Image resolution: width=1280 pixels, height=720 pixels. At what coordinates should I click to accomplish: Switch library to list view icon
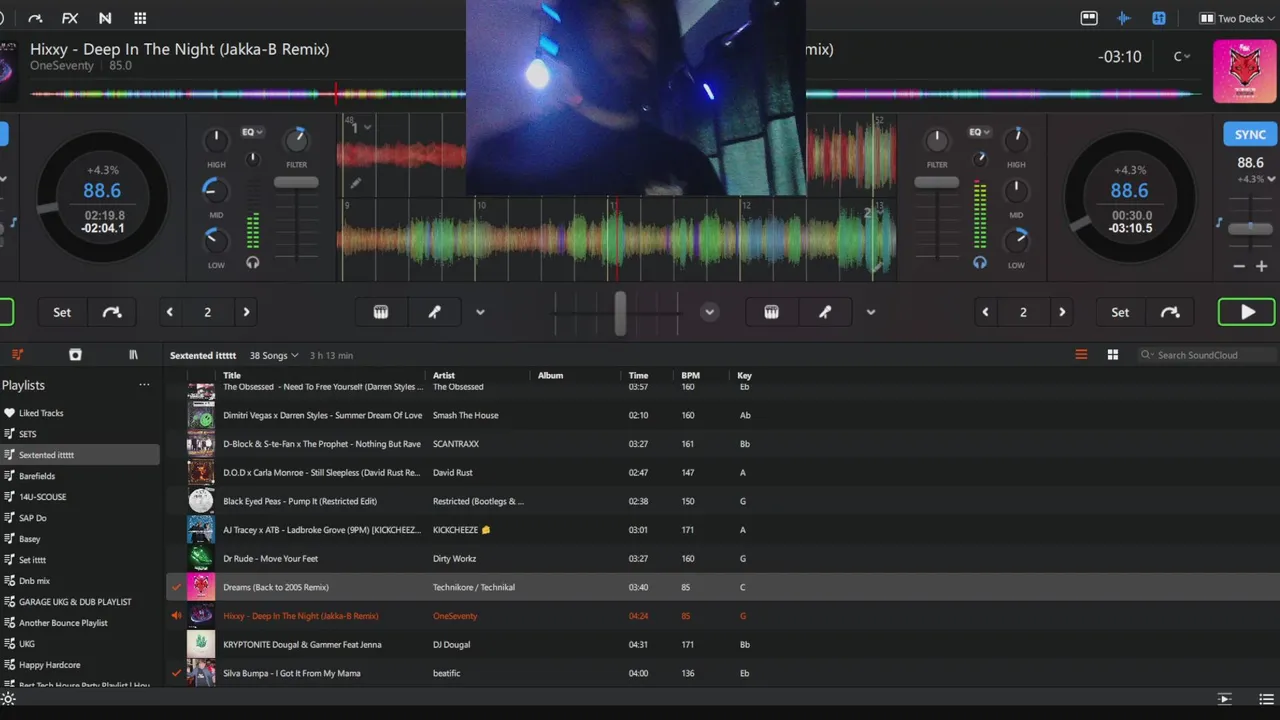pyautogui.click(x=1081, y=355)
